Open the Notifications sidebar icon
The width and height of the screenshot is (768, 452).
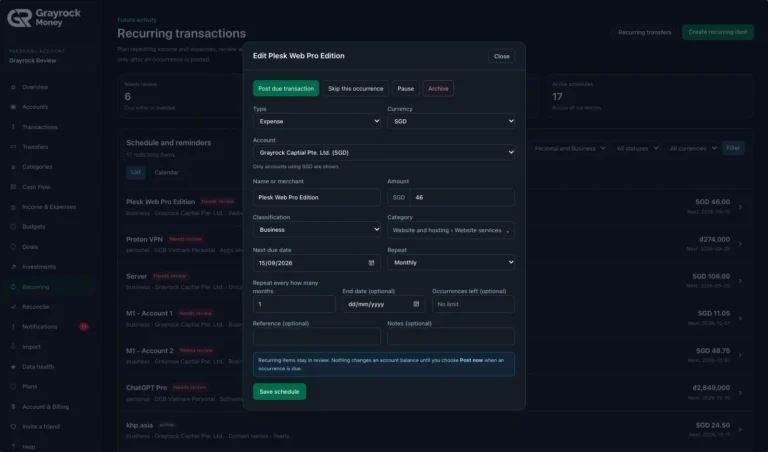(x=13, y=327)
